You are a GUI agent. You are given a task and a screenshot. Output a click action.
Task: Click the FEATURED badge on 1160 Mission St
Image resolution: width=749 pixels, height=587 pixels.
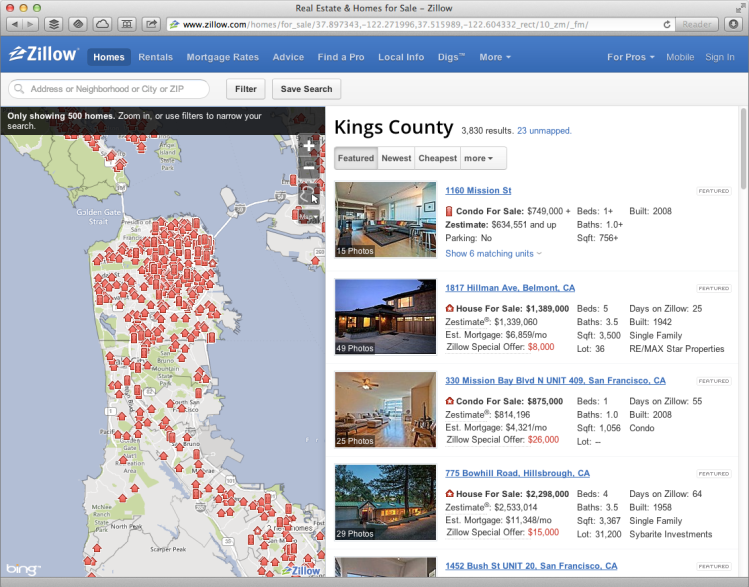tap(714, 191)
